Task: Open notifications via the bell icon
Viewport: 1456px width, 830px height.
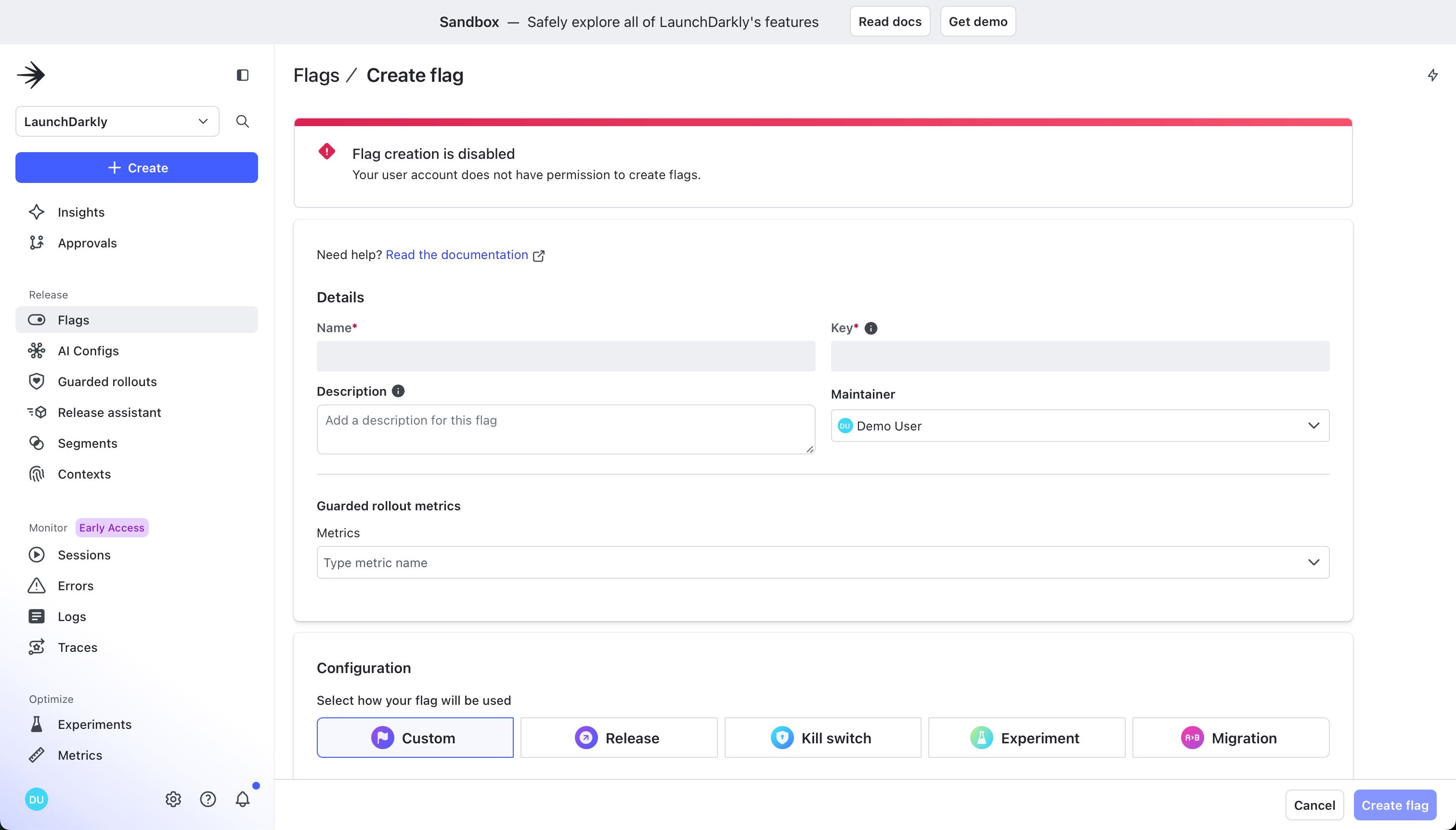Action: click(243, 799)
